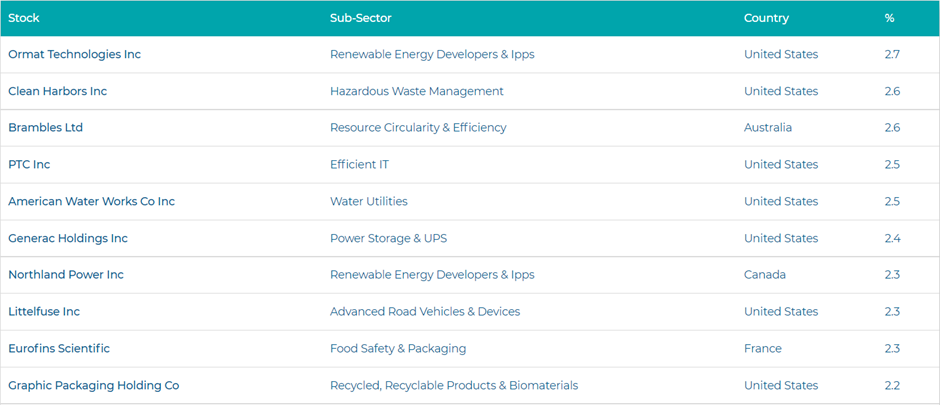Select PTC Inc stock name
This screenshot has height=405, width=940.
pos(29,164)
